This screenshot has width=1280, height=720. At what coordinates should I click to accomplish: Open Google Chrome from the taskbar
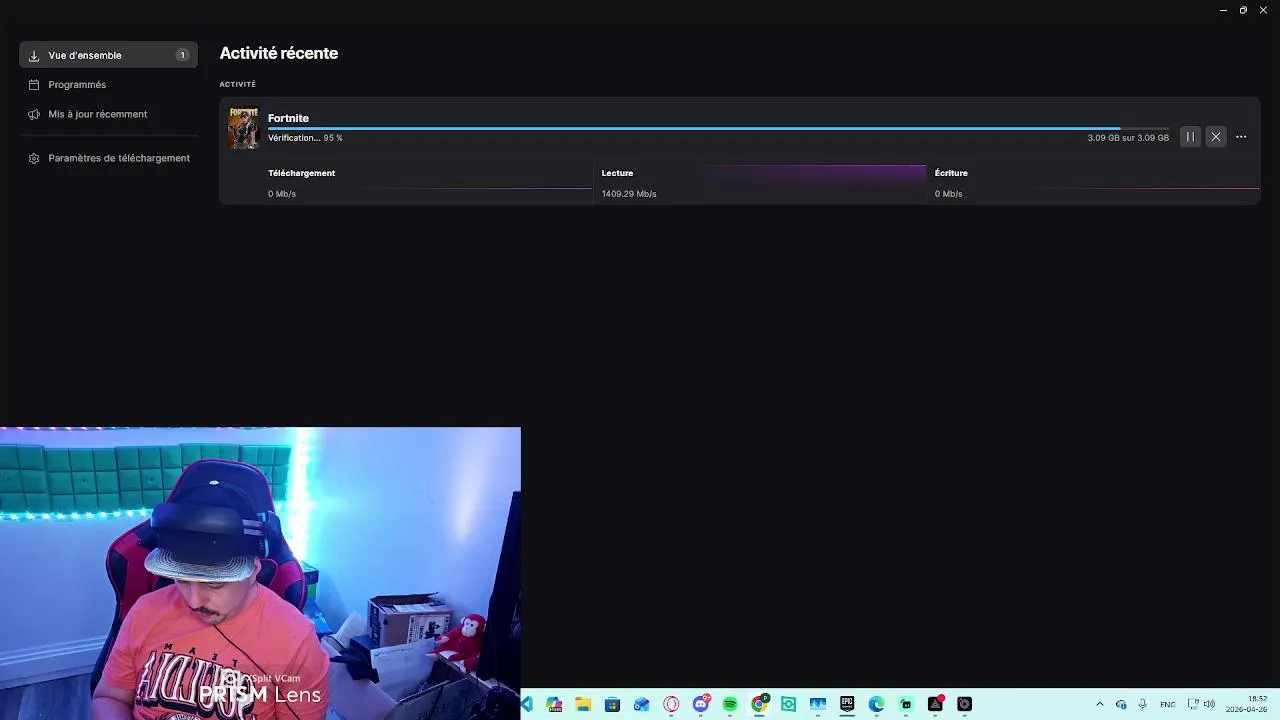pyautogui.click(x=760, y=704)
